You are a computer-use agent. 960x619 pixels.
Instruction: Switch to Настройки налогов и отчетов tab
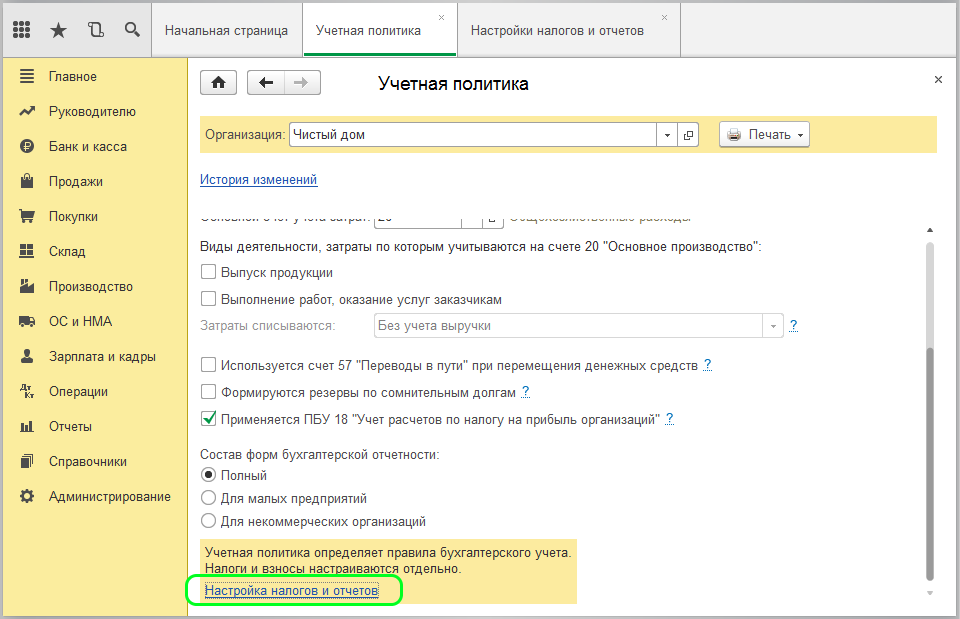click(x=568, y=31)
